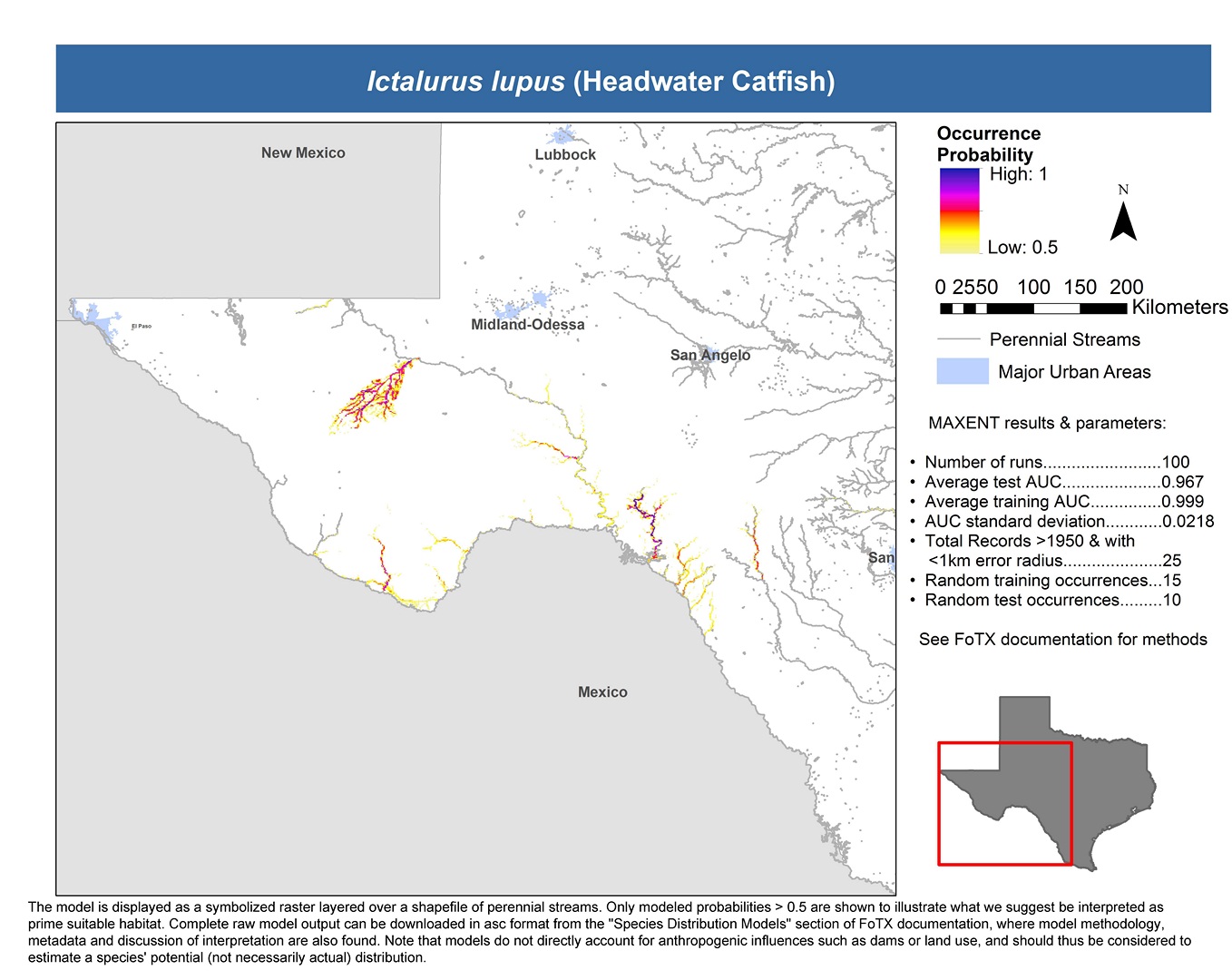Screen dimensions: 1232x980
Task: Click the small El Paso label
Action: click(142, 326)
